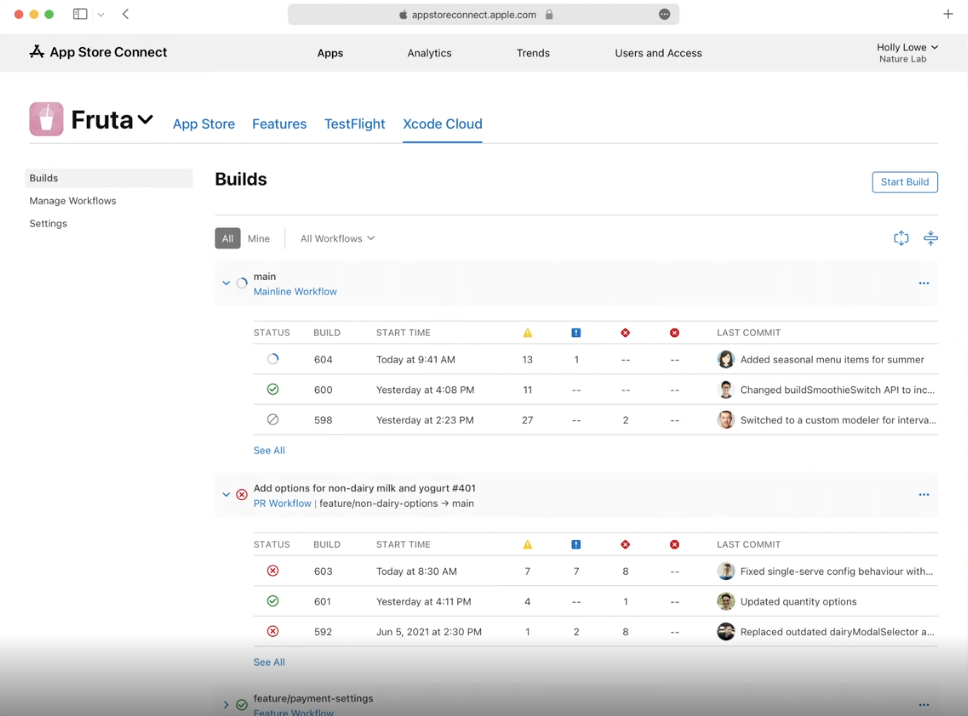
Task: Click author avatar for build 600 commit
Action: coord(725,389)
